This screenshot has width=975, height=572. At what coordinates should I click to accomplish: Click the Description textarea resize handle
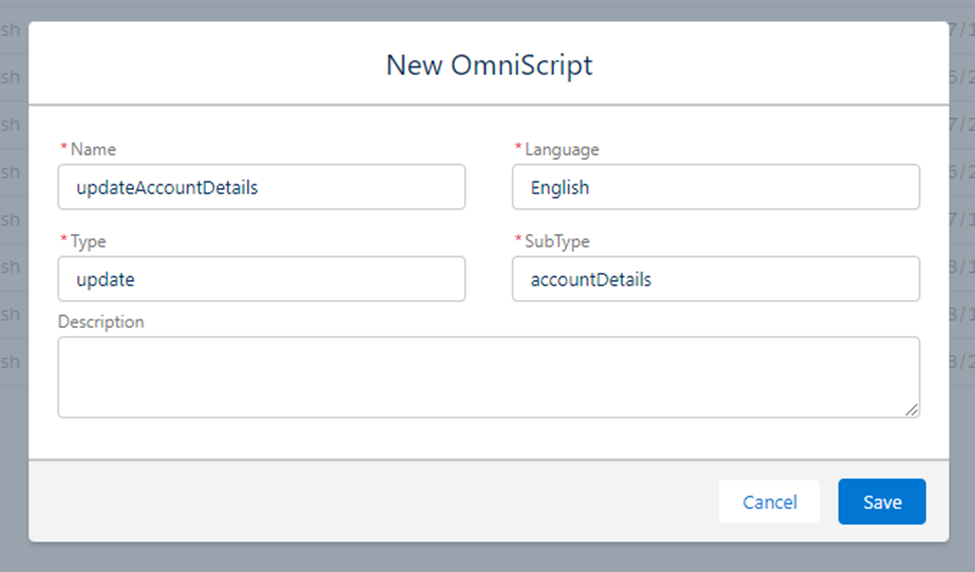[x=912, y=409]
